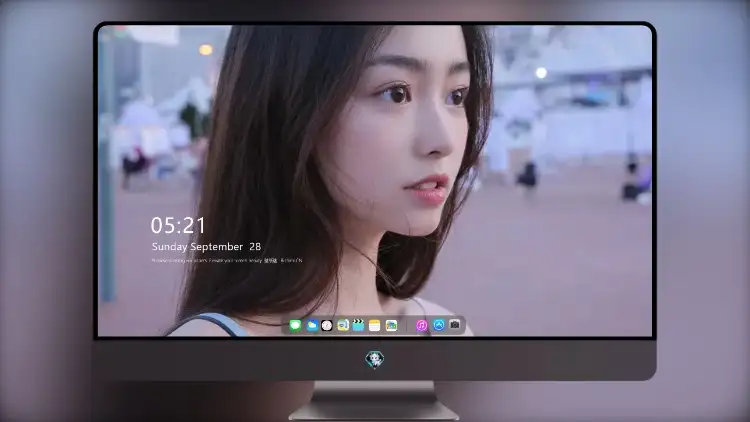Click the mascot logo on monitor chin
The width and height of the screenshot is (750, 422).
(x=375, y=359)
